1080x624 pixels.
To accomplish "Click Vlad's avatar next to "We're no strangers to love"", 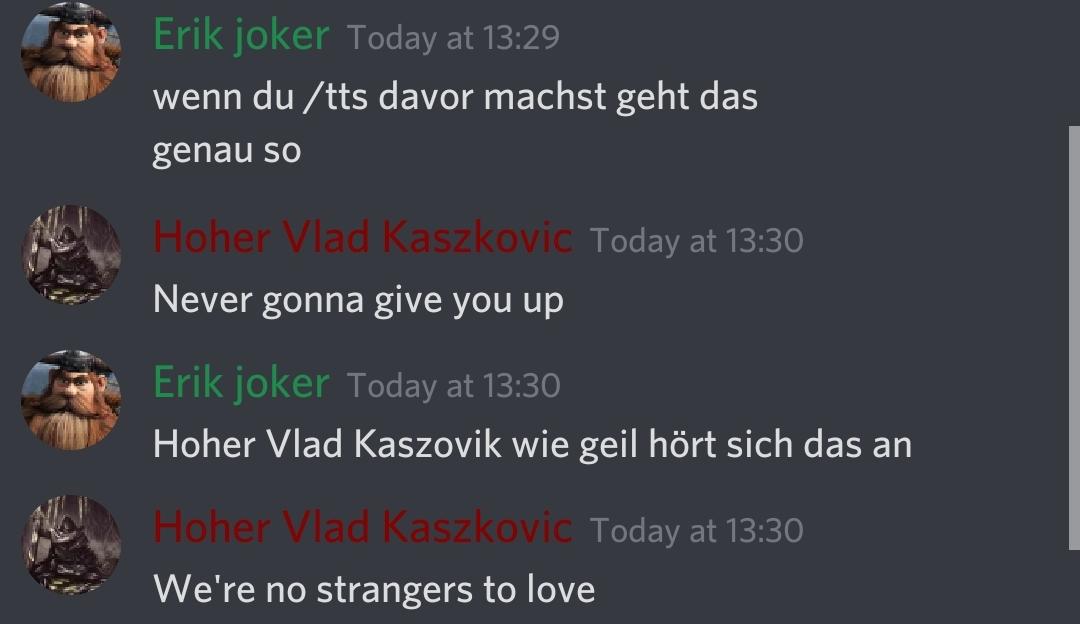I will [71, 545].
